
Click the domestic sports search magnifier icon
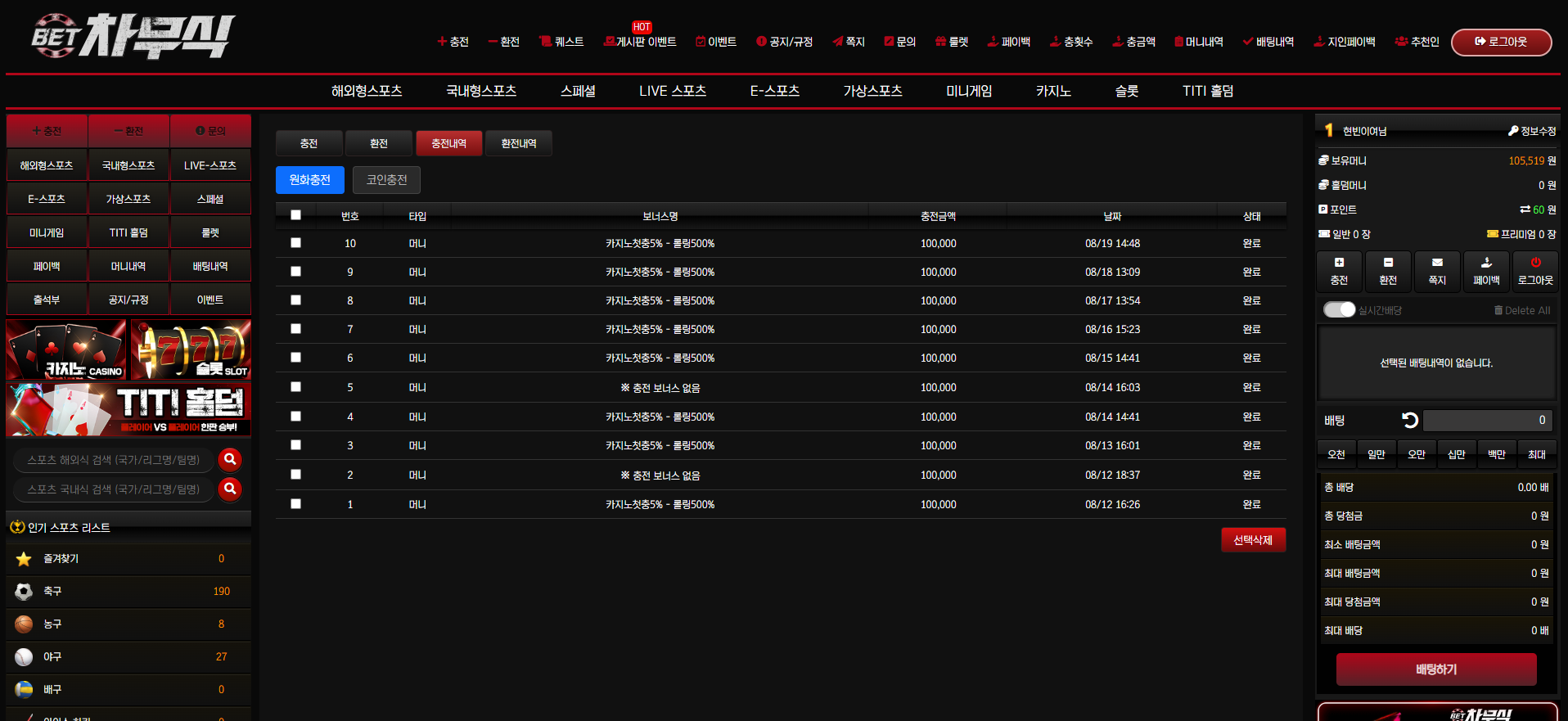click(x=230, y=489)
